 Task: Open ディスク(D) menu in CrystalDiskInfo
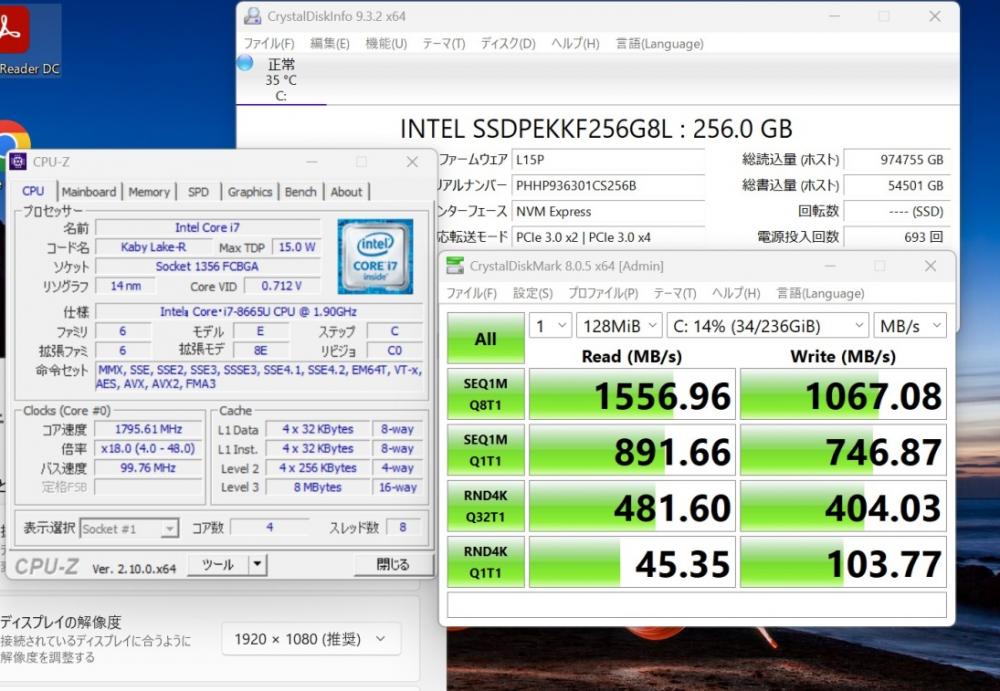pos(508,43)
